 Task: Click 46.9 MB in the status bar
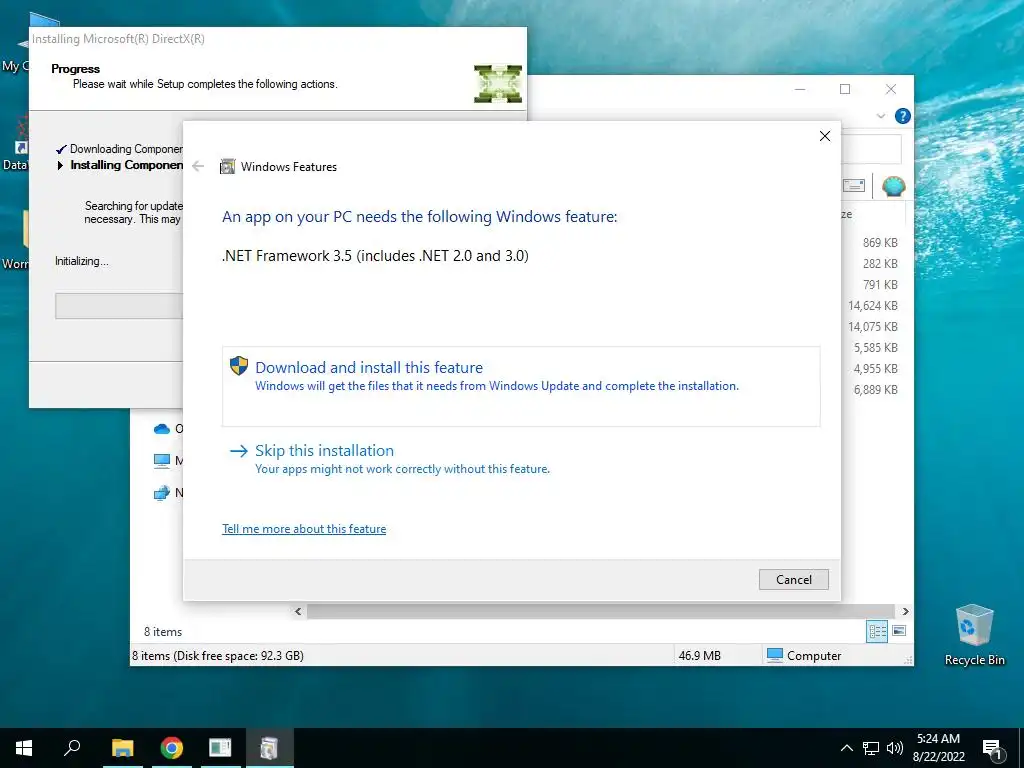699,655
